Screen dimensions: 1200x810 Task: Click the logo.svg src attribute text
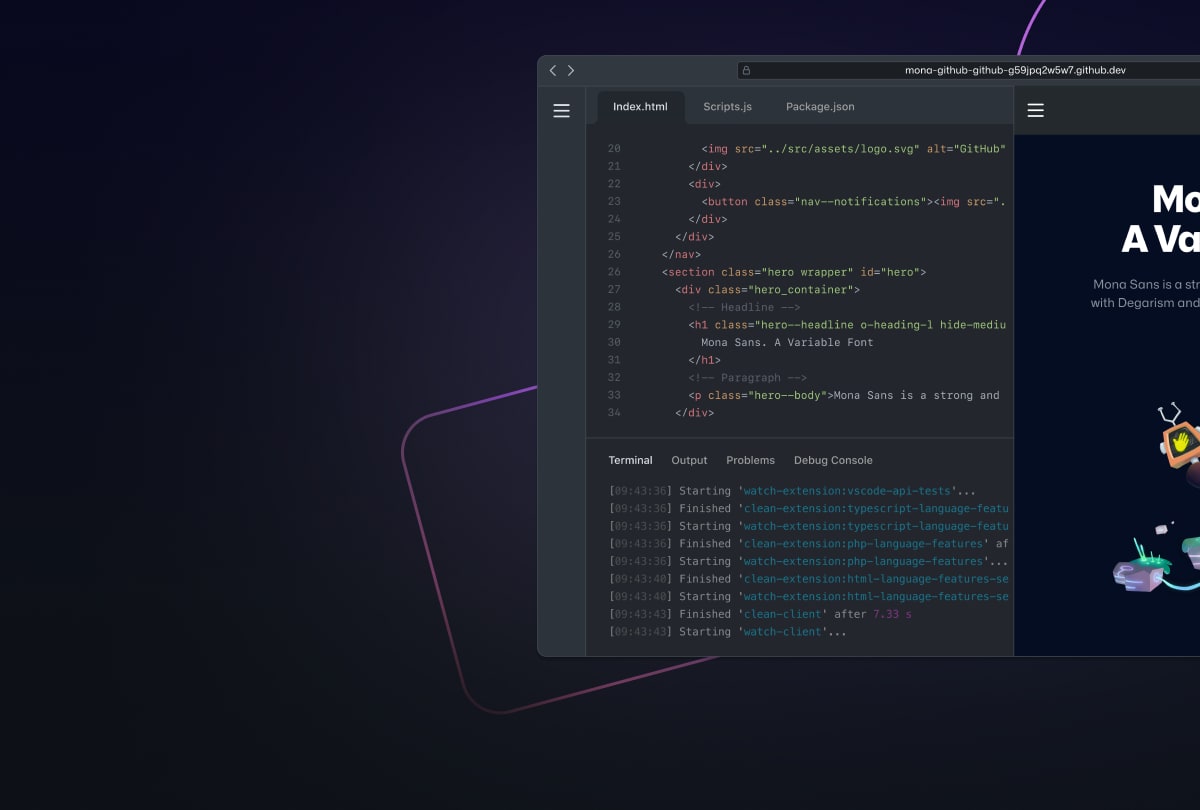[x=840, y=148]
